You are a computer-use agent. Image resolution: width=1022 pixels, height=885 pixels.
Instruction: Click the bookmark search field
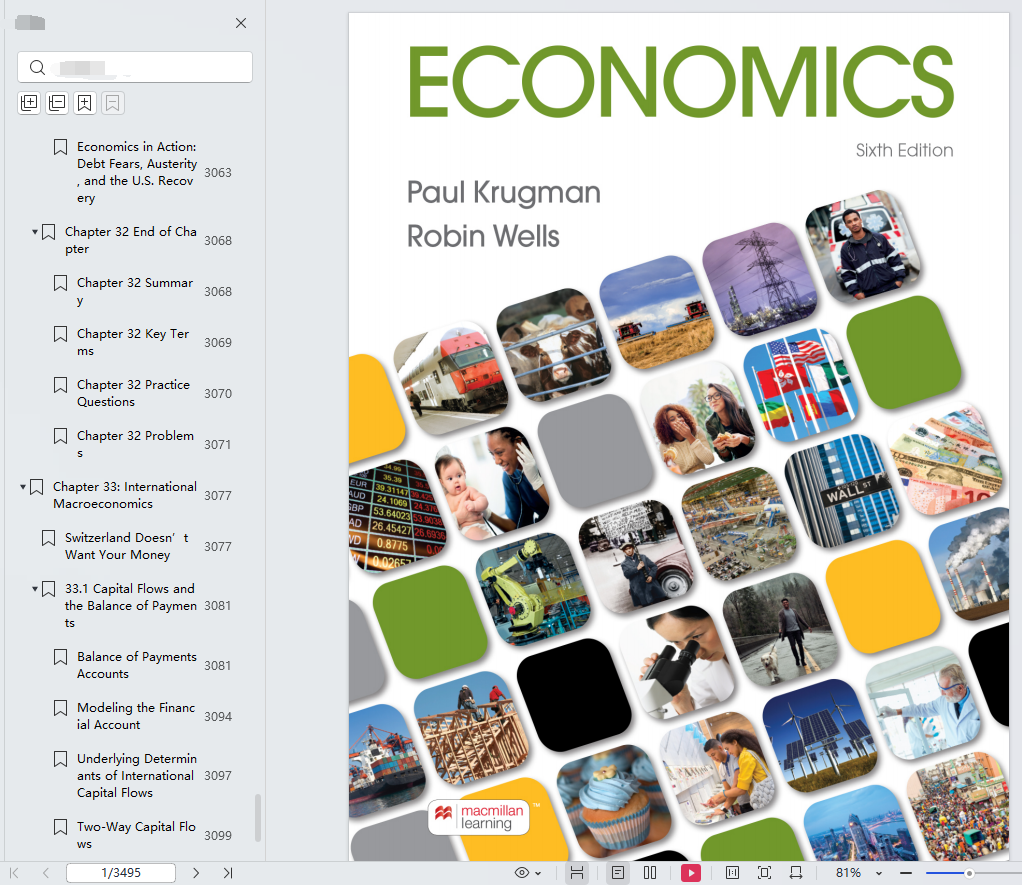click(x=135, y=67)
